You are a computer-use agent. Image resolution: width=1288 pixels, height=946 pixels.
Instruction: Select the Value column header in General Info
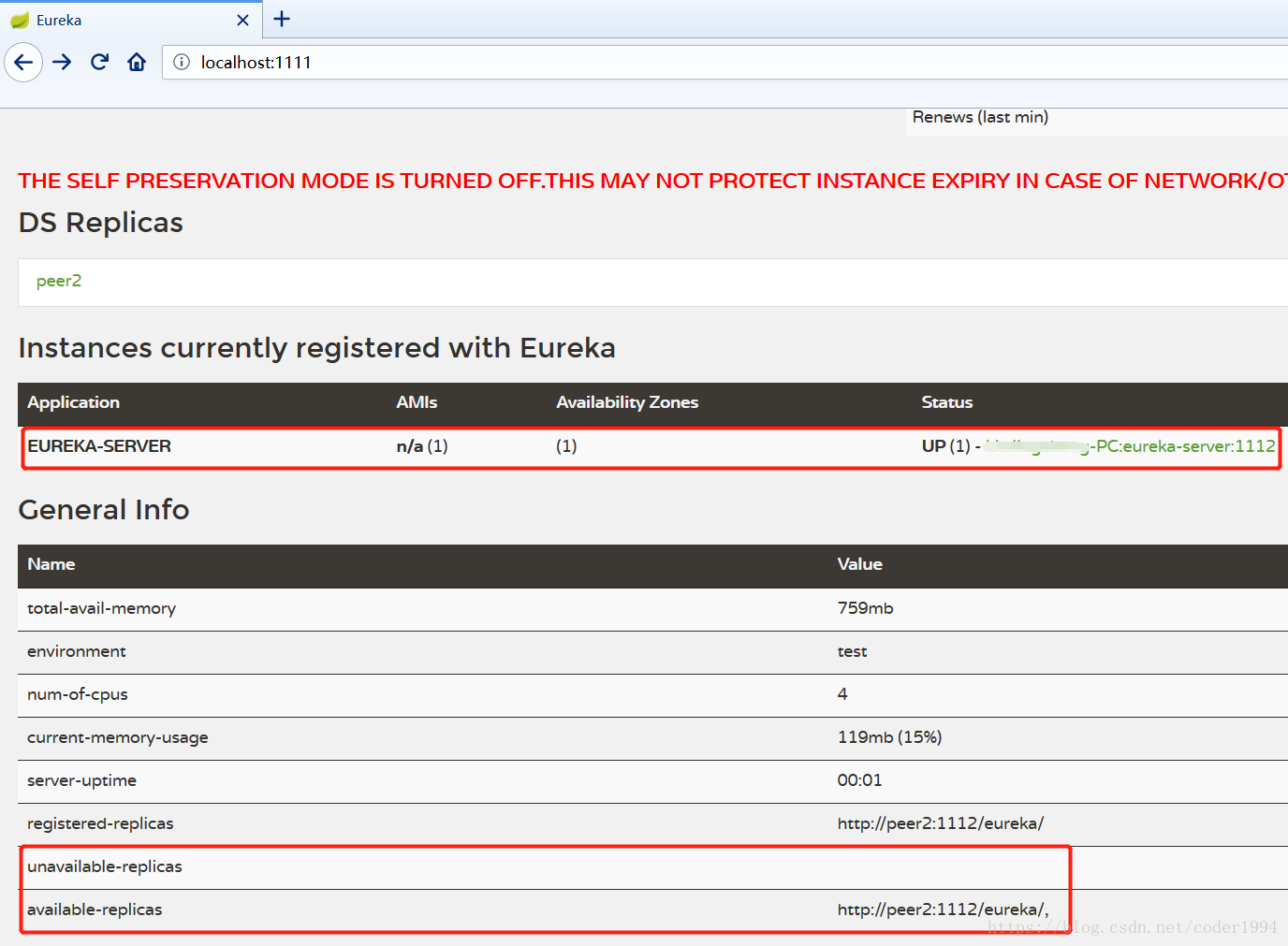click(x=859, y=564)
